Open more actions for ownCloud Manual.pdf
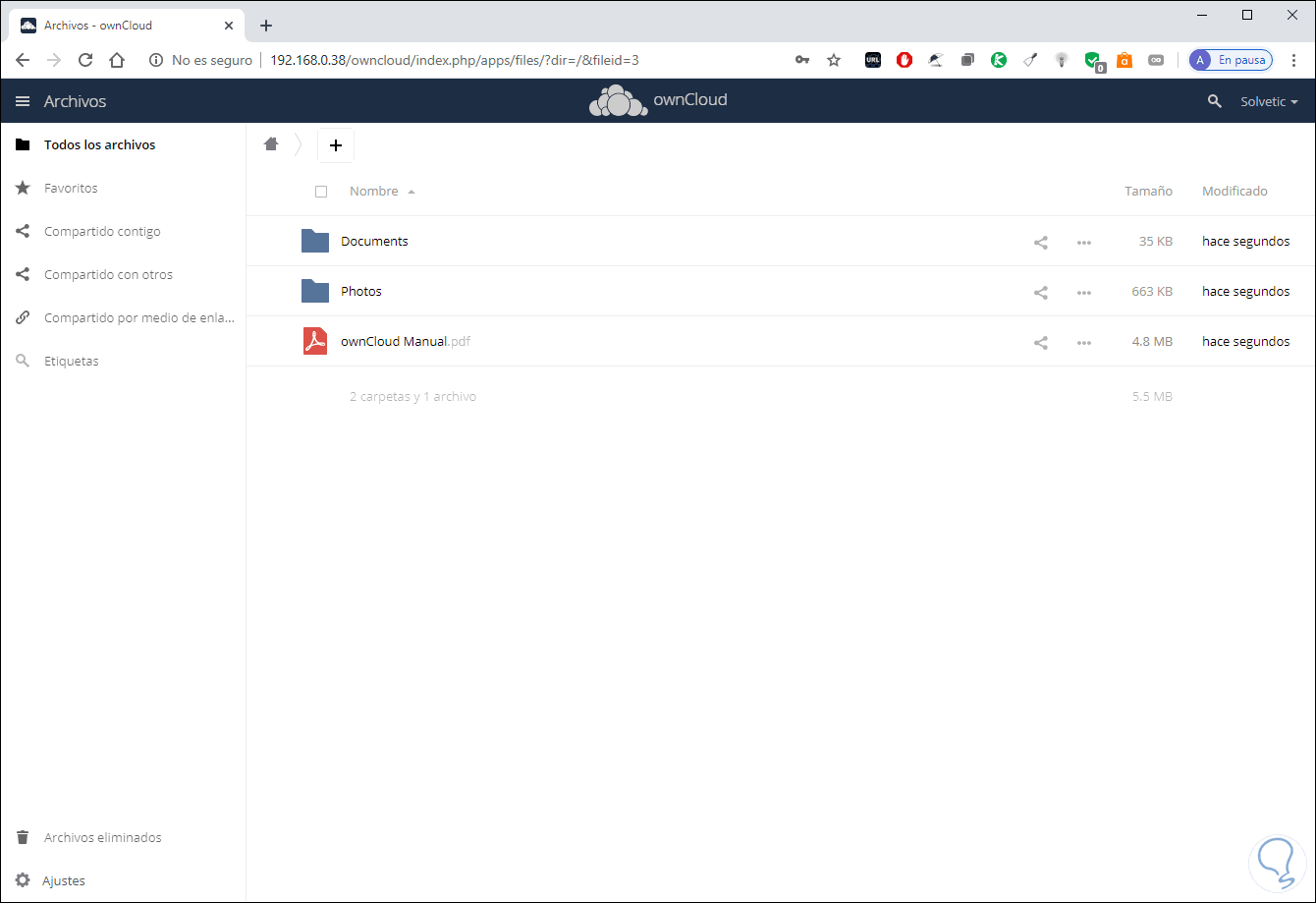1316x903 pixels. click(x=1084, y=342)
